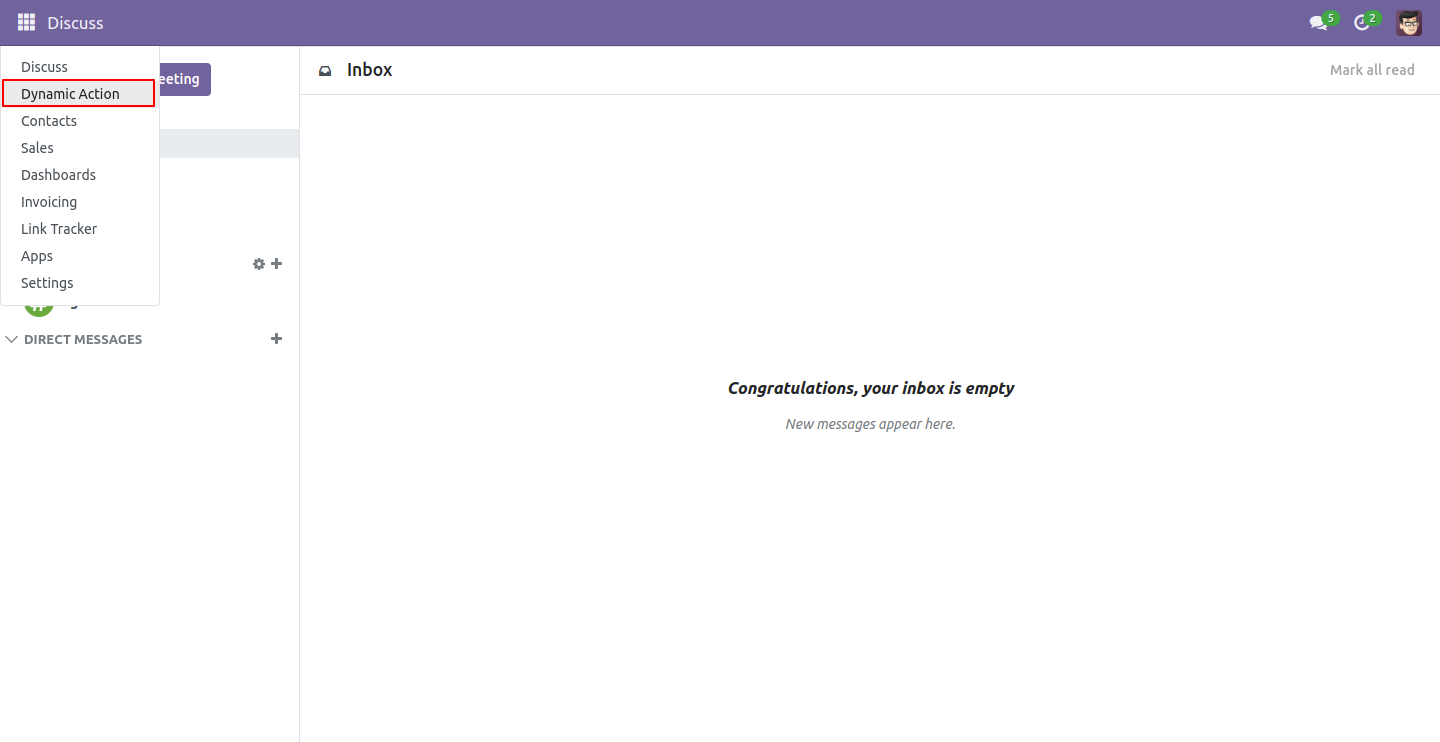The image size is (1440, 742).
Task: Click the Inbox heading text
Action: tap(369, 70)
